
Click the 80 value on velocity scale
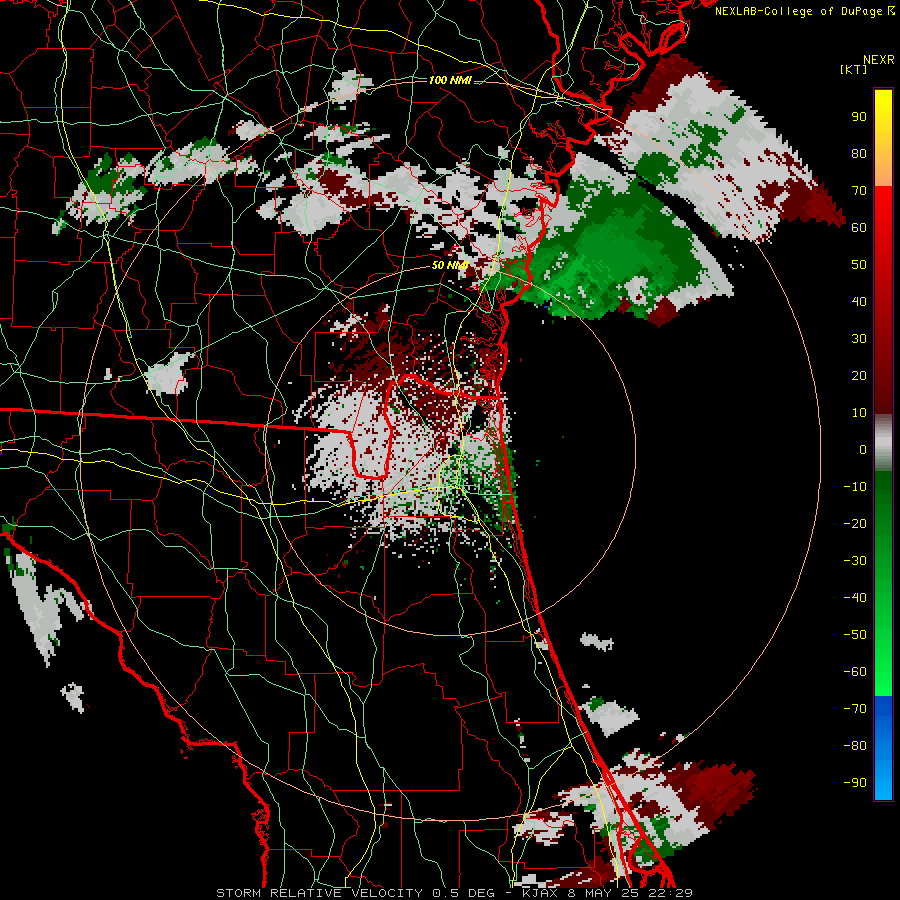[859, 154]
